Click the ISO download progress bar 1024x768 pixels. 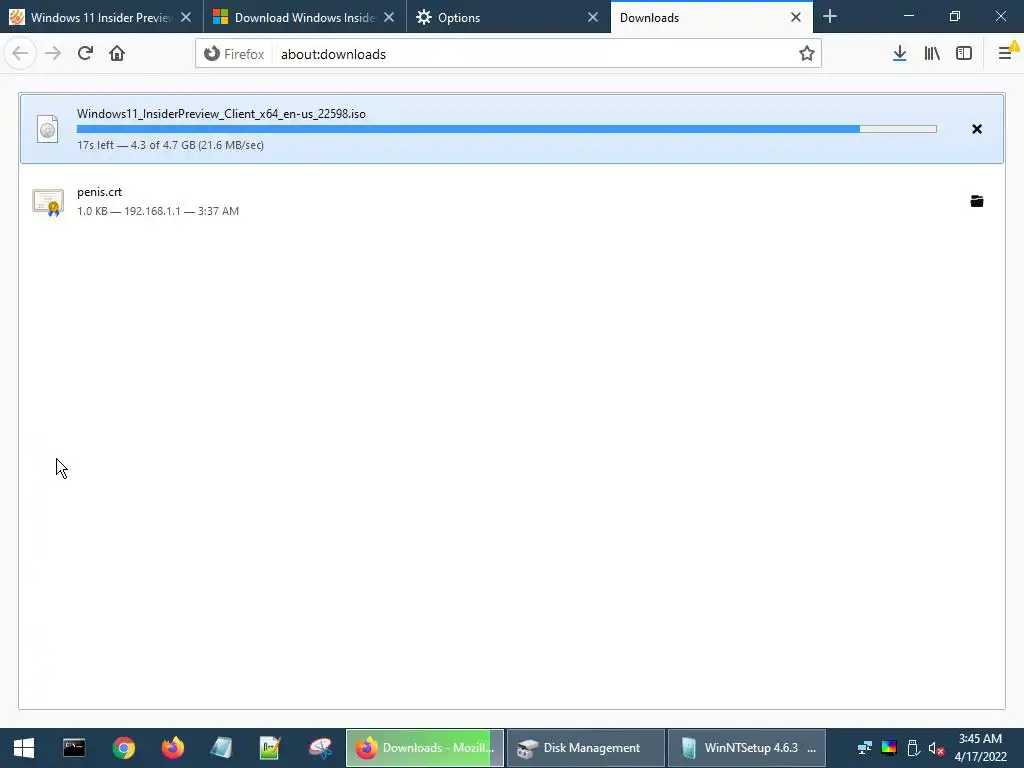point(507,129)
